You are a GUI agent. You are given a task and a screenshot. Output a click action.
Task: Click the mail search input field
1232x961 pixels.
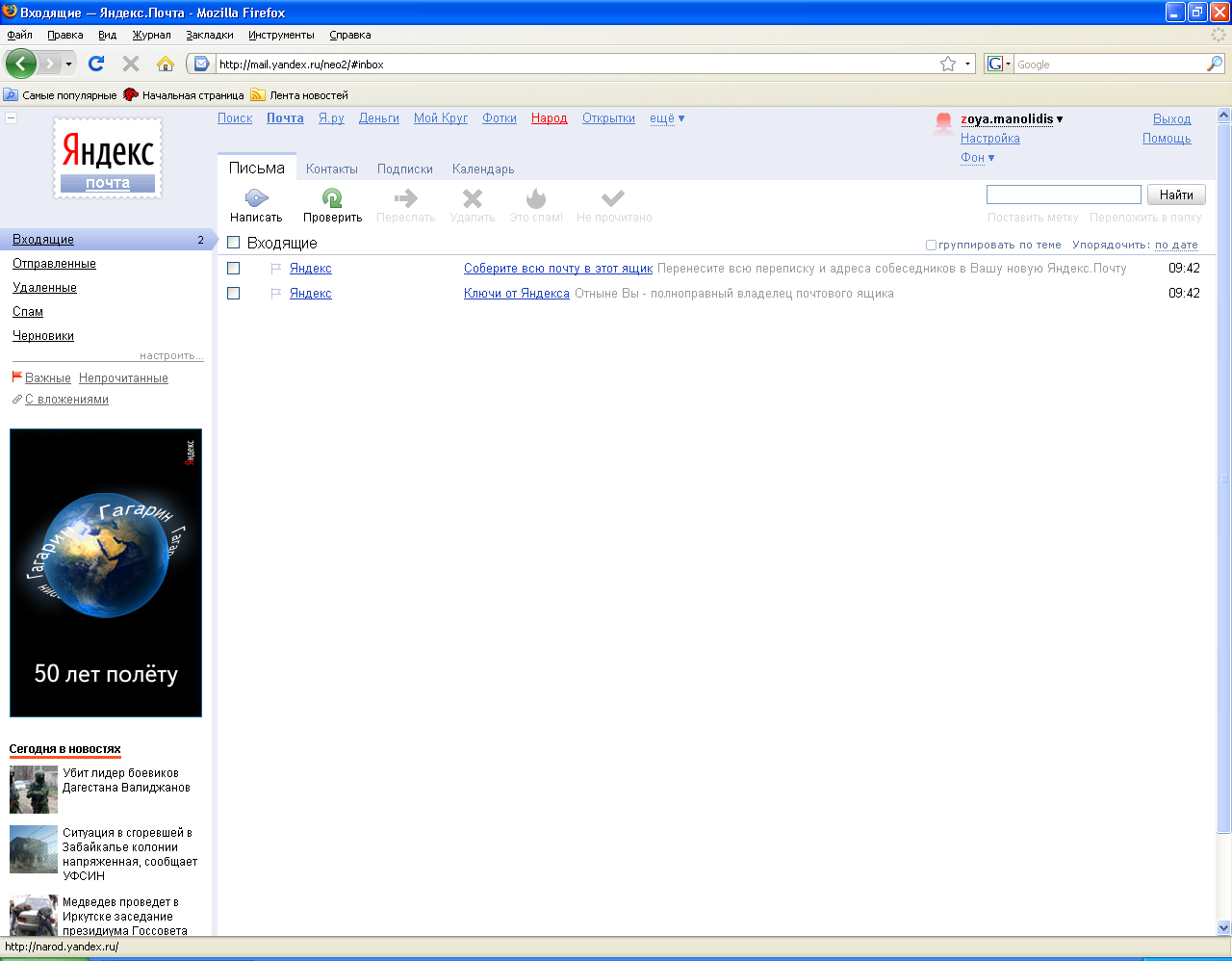coord(1064,195)
